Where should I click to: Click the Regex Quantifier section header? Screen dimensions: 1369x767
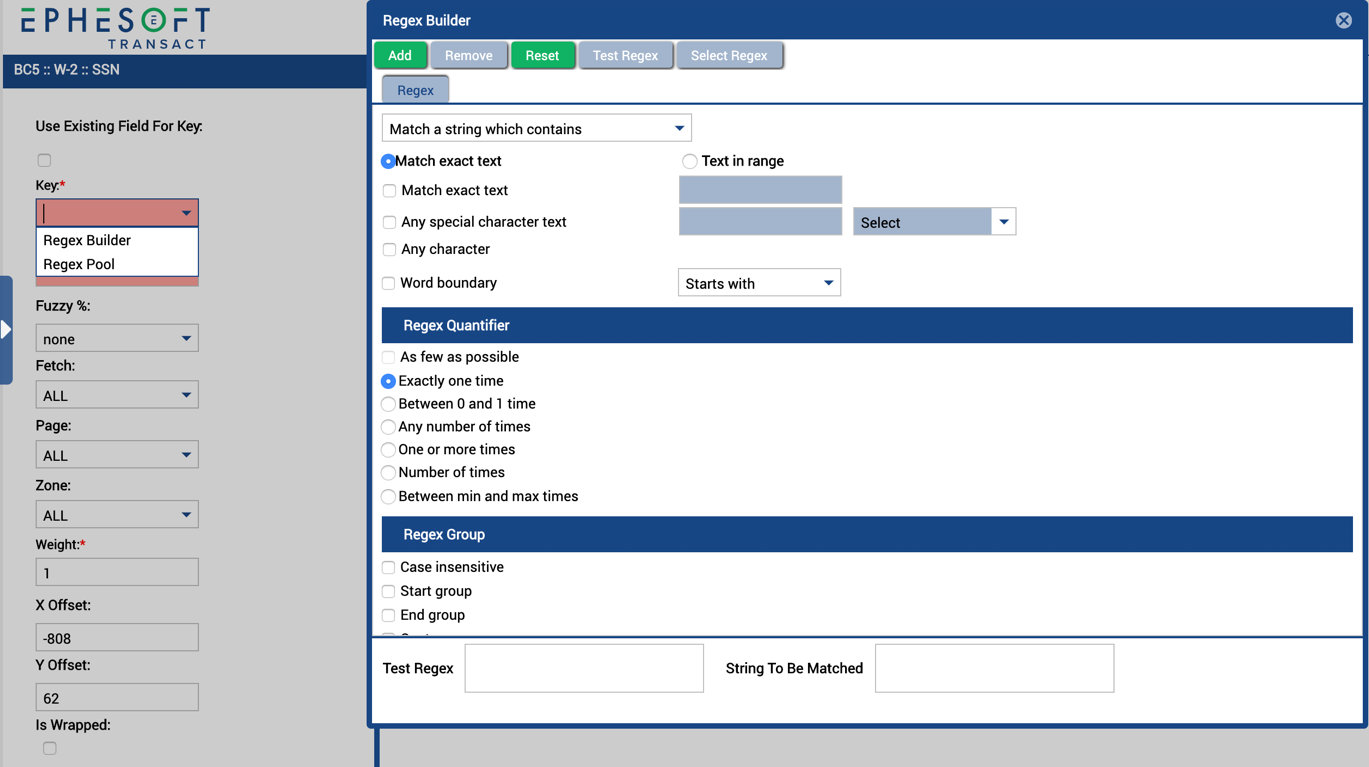coord(867,325)
